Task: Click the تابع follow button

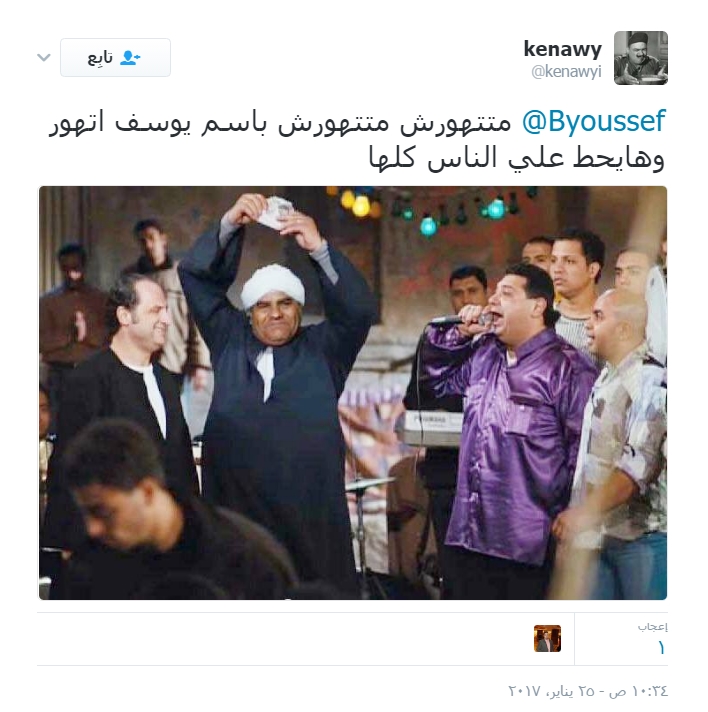Action: (115, 57)
